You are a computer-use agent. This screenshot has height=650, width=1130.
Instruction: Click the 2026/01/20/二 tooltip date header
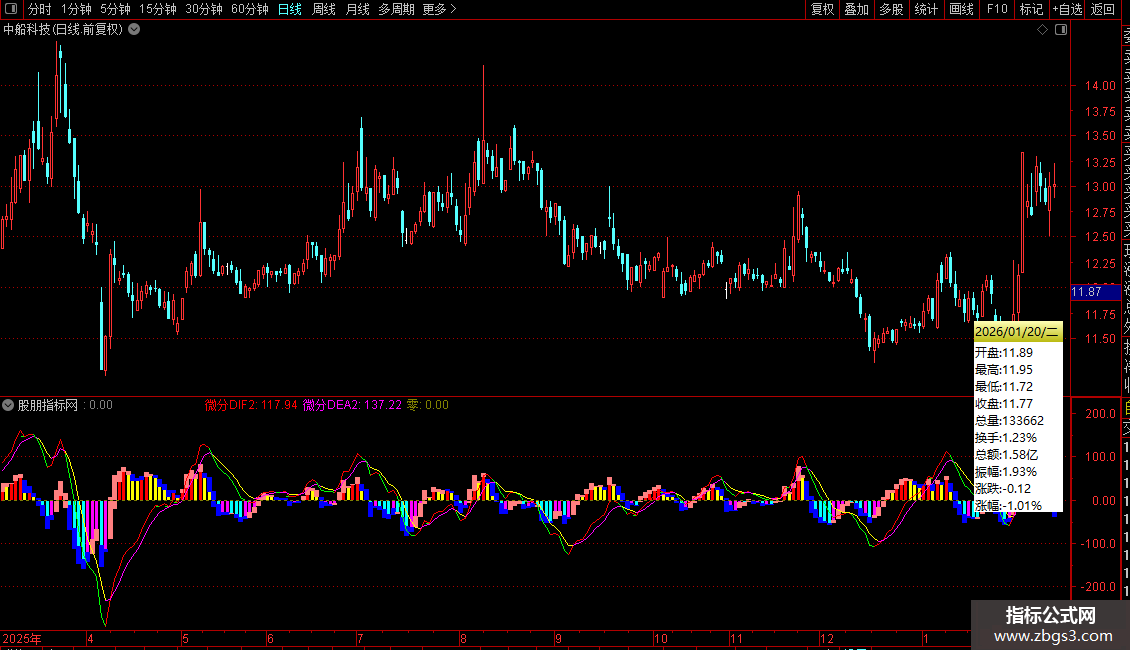[1017, 331]
